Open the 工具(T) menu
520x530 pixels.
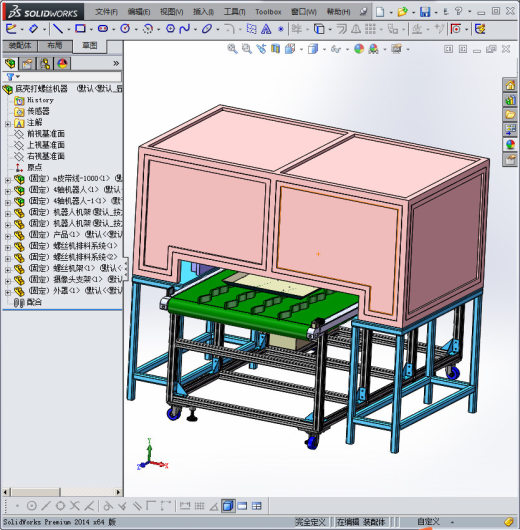pos(234,12)
